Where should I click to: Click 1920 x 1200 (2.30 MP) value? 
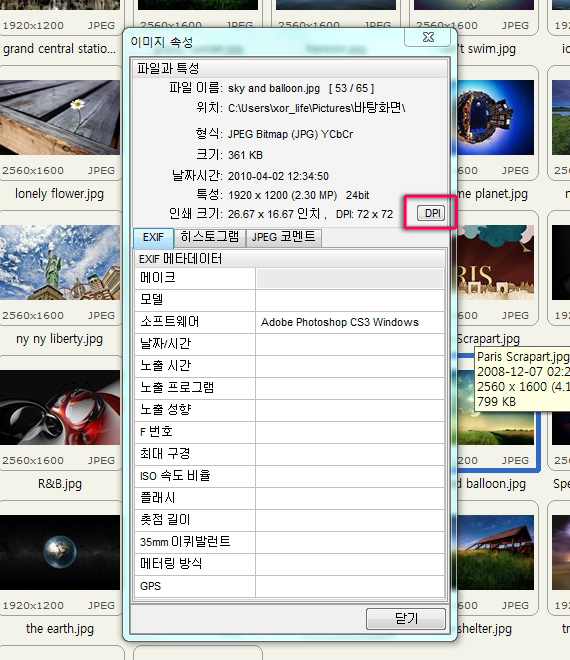pos(282,195)
